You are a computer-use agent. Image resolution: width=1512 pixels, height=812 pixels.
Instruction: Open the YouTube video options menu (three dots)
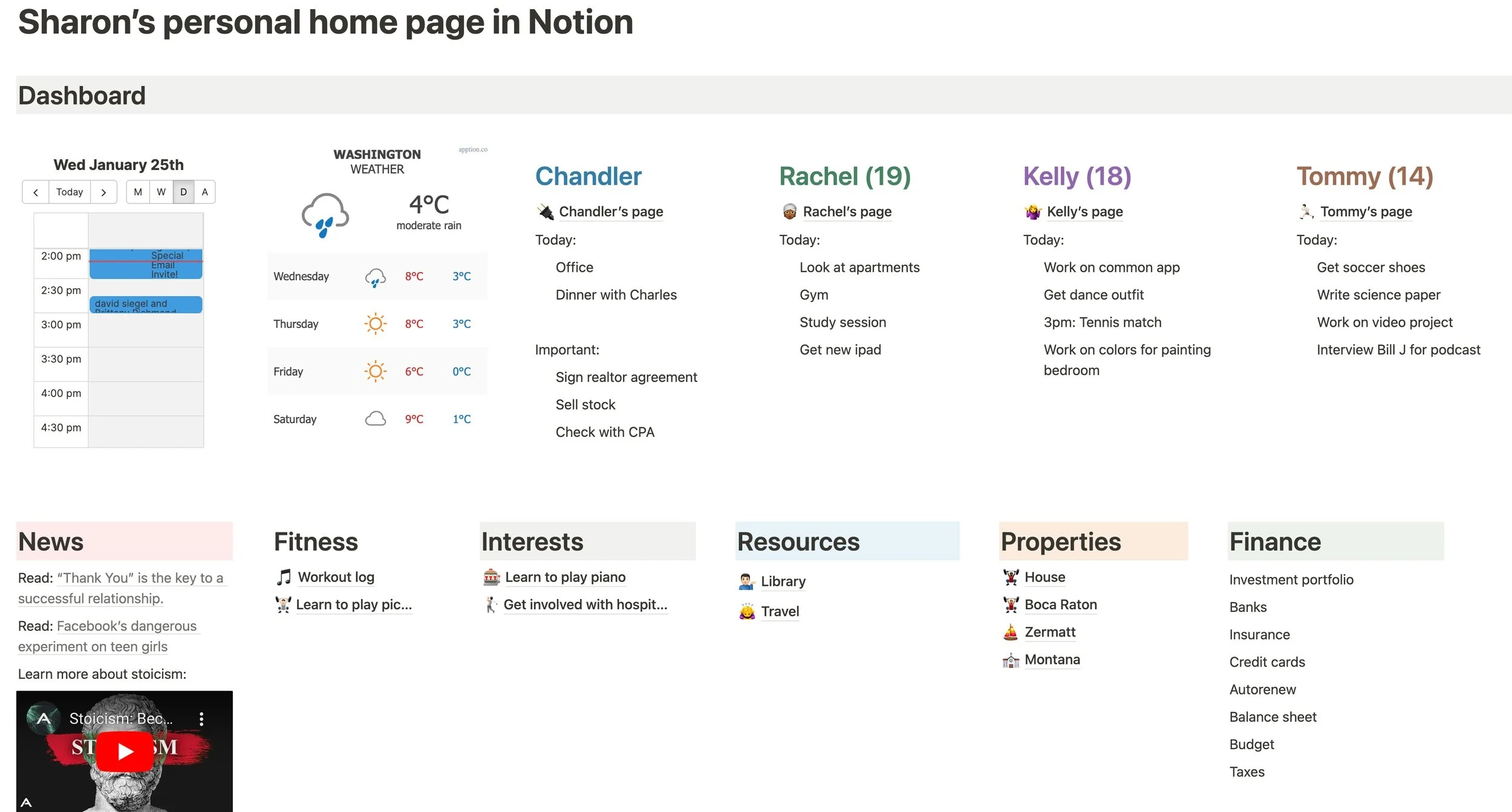(201, 719)
